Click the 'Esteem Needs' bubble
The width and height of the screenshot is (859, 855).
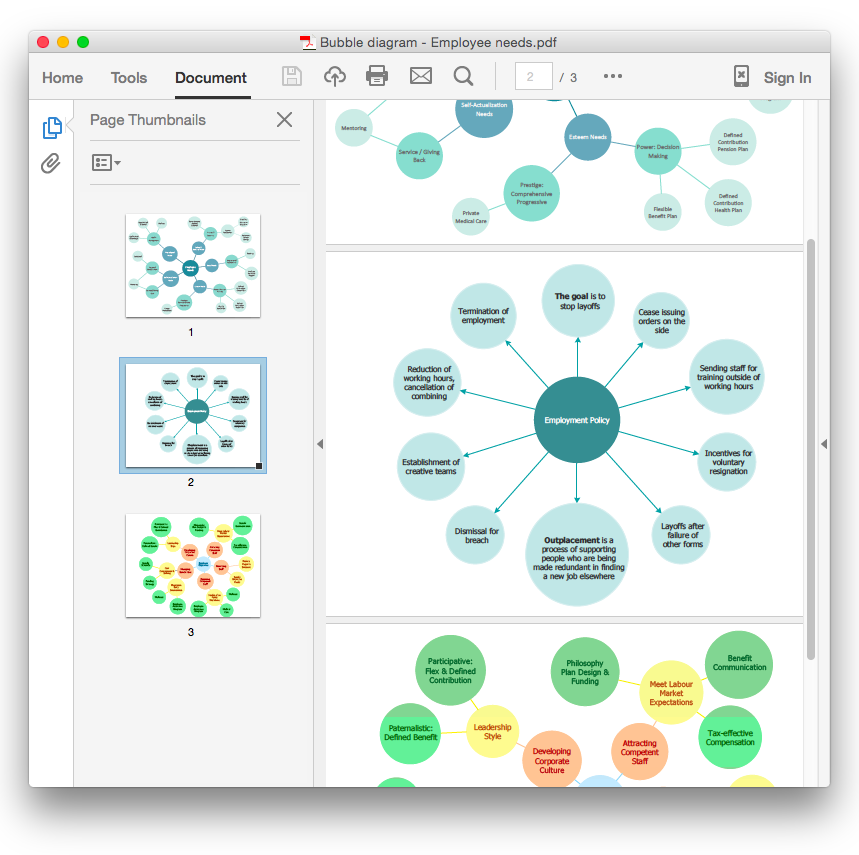point(587,137)
